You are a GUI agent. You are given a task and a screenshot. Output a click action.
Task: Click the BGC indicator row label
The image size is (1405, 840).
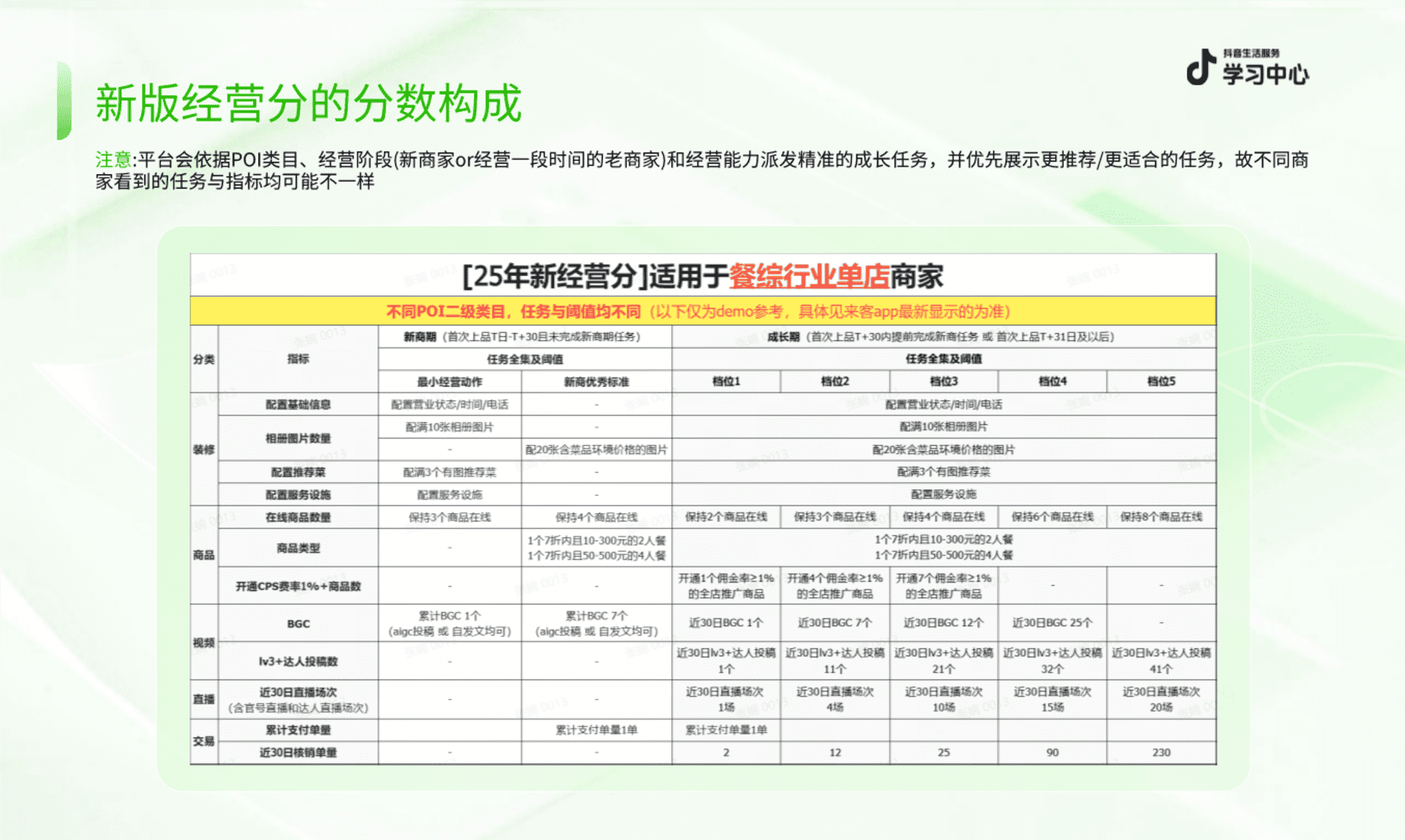(298, 623)
